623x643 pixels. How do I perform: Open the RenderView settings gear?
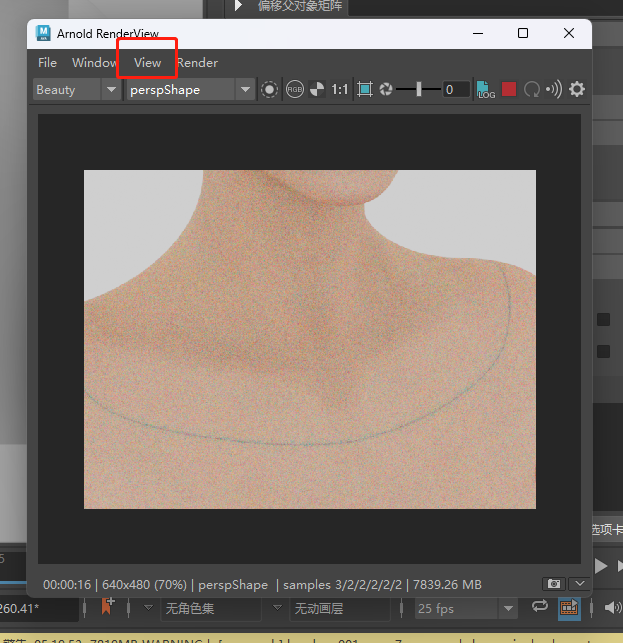(x=577, y=89)
